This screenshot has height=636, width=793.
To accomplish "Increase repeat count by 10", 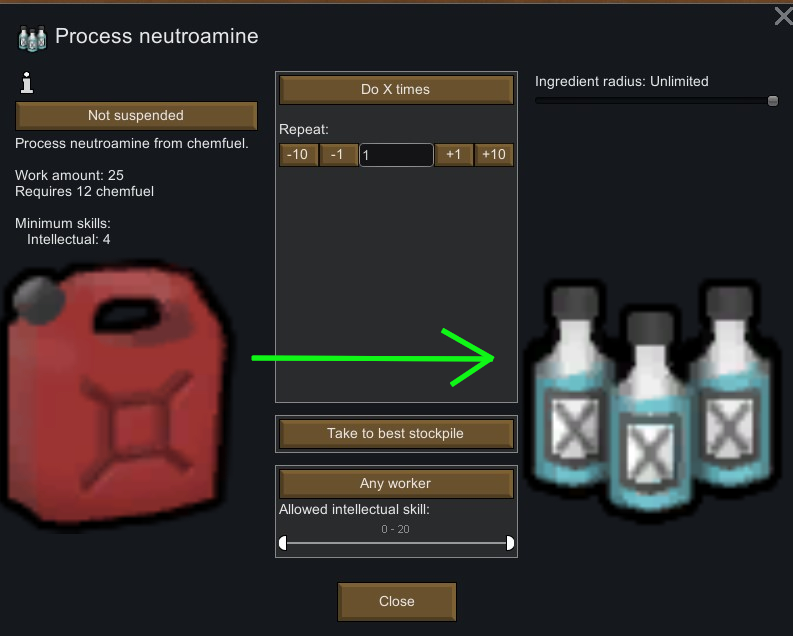I will (494, 154).
